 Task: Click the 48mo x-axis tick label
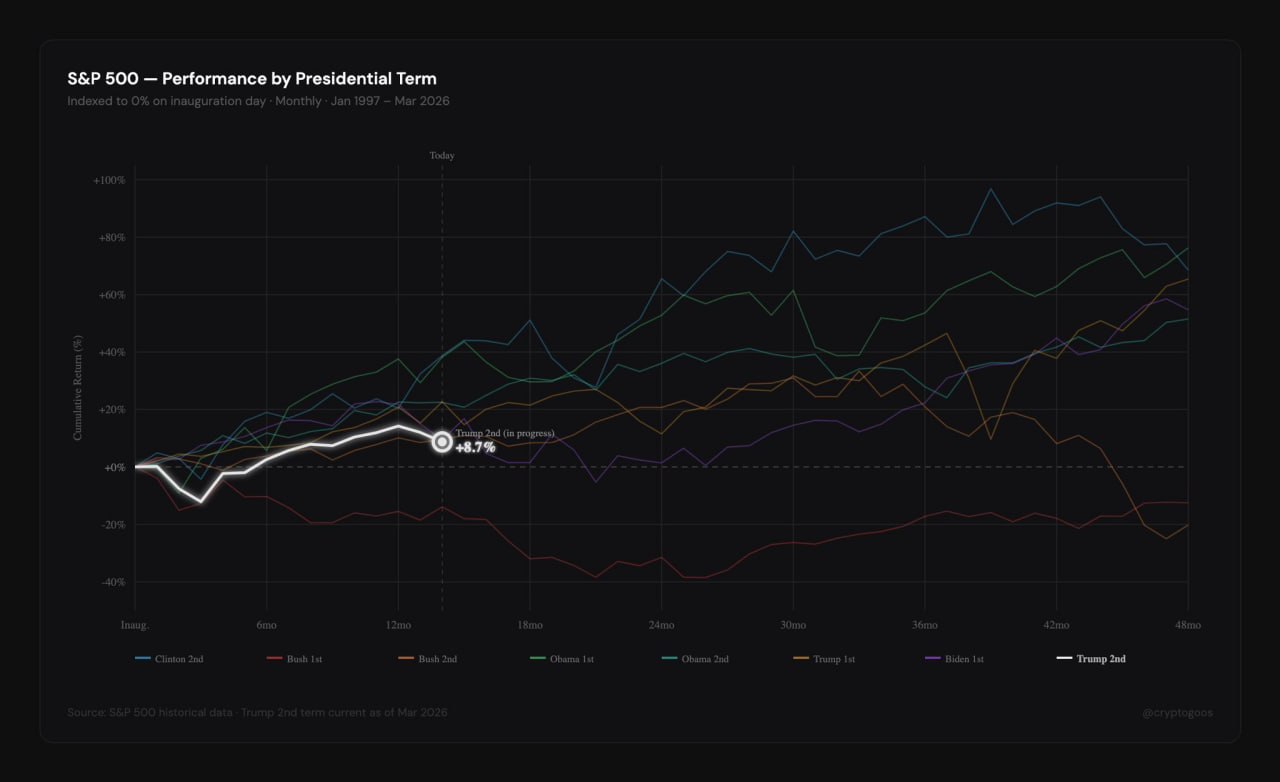1188,625
